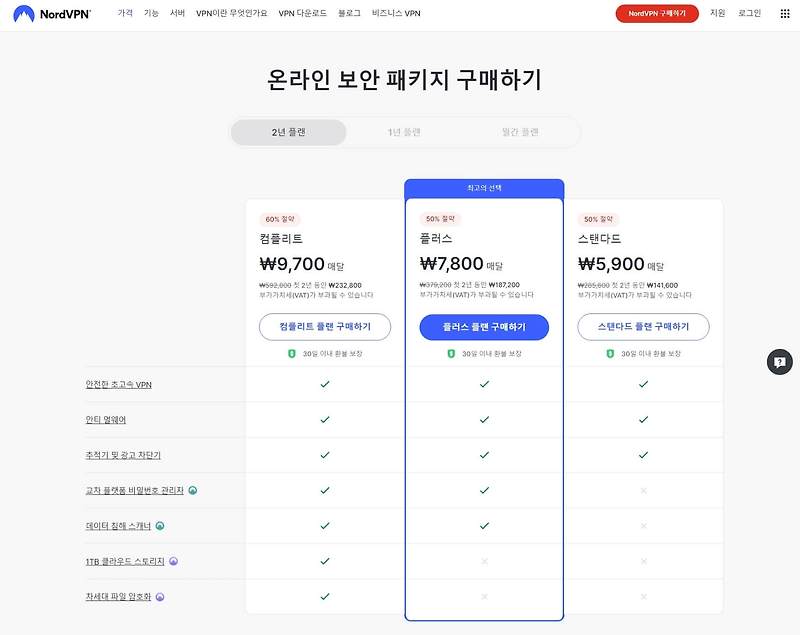Click the 컴플리트 column checkmark for 안티 멀웨어
Image resolution: width=800 pixels, height=635 pixels.
[323, 420]
